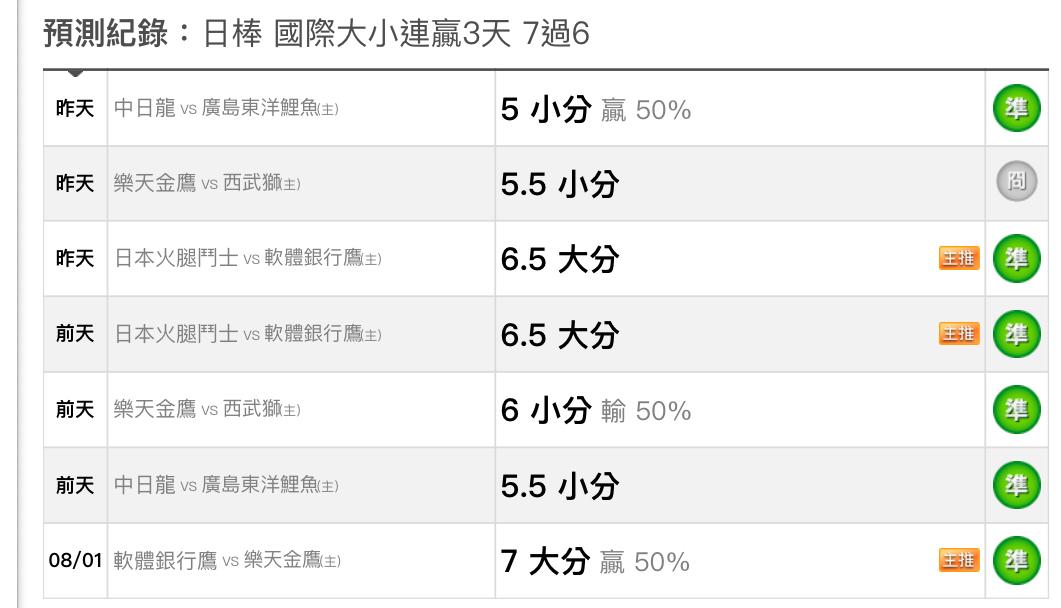
Task: Open yesterday's 中日龍 vs 廣島東洋鯉魚 matchup
Action: pyautogui.click(x=226, y=108)
